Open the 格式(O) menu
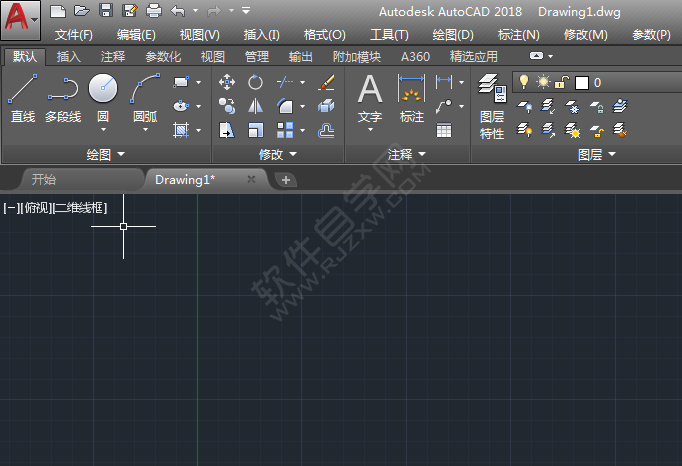This screenshot has width=682, height=466. [324, 35]
